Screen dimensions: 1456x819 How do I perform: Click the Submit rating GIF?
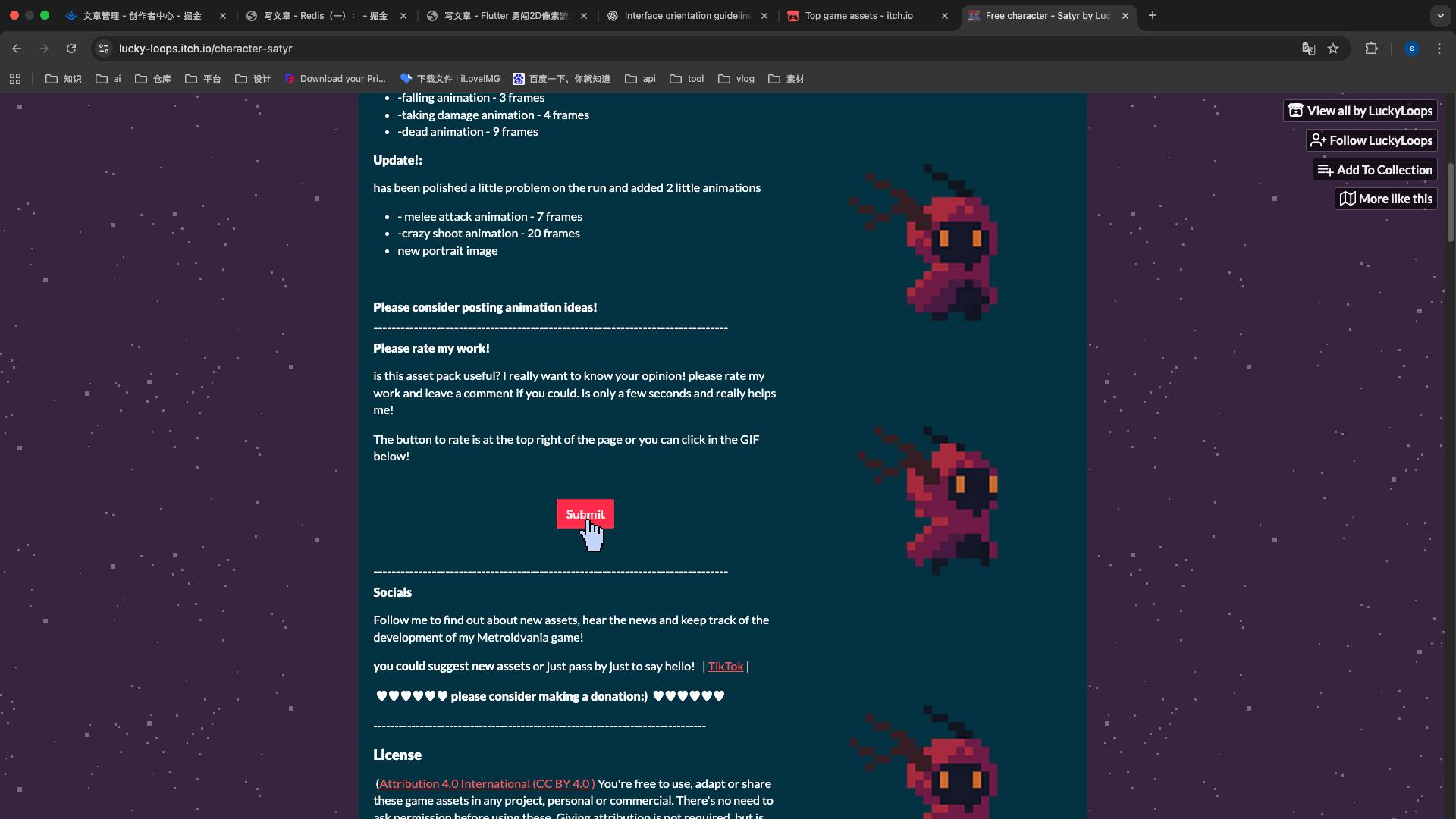pos(585,514)
